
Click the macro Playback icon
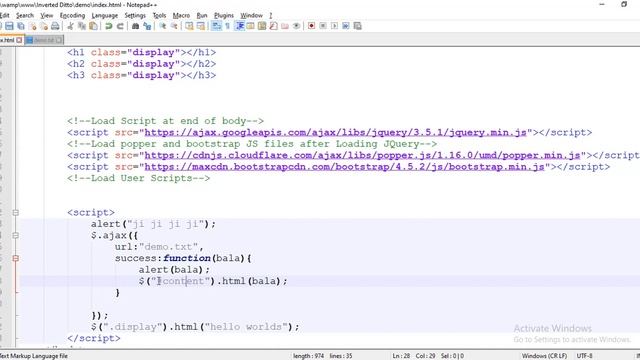click(x=334, y=26)
